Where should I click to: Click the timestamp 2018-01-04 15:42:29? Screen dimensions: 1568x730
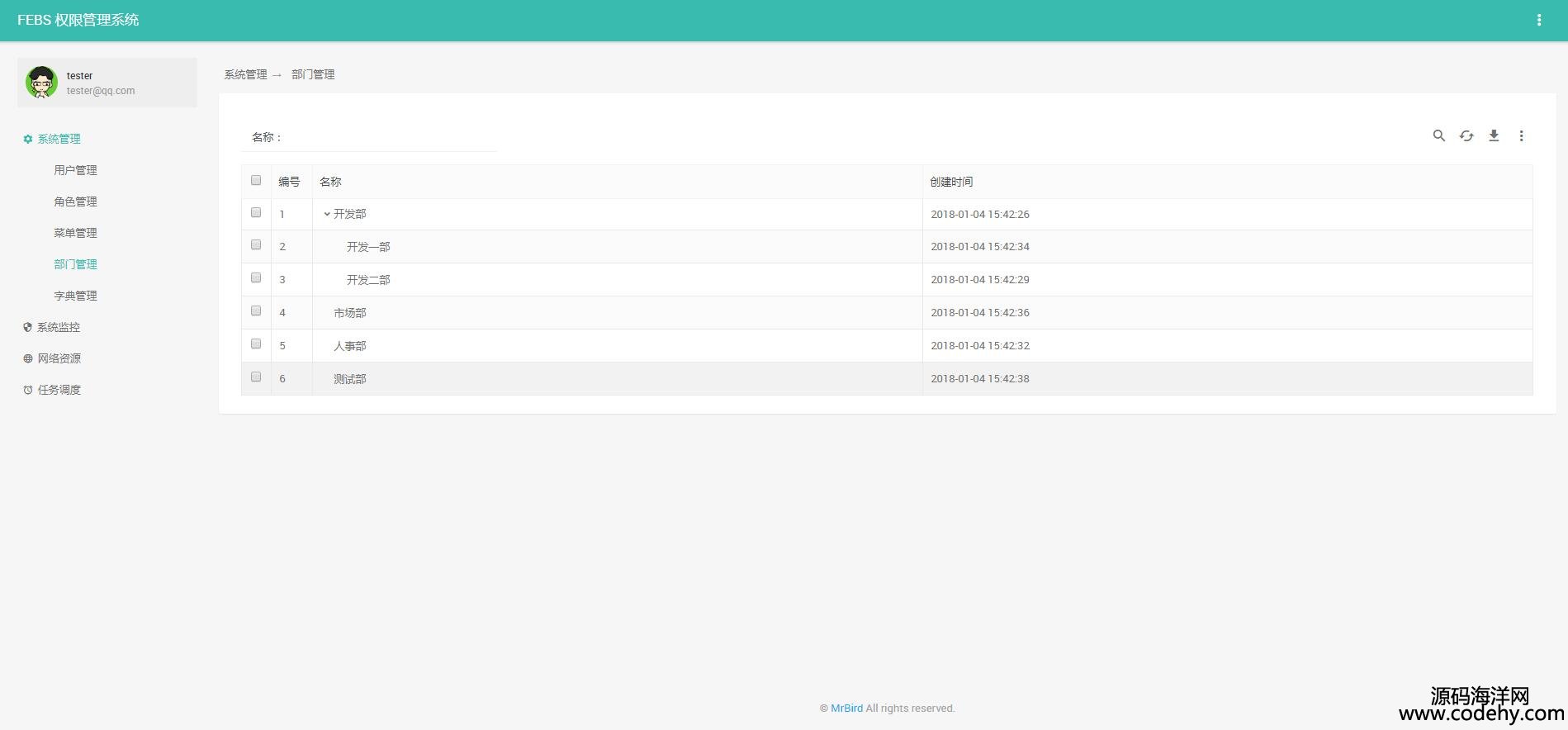[x=980, y=279]
